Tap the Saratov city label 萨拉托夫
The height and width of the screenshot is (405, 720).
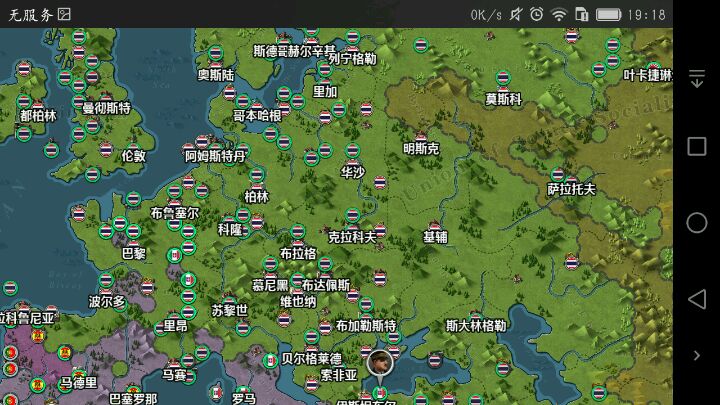(x=571, y=189)
